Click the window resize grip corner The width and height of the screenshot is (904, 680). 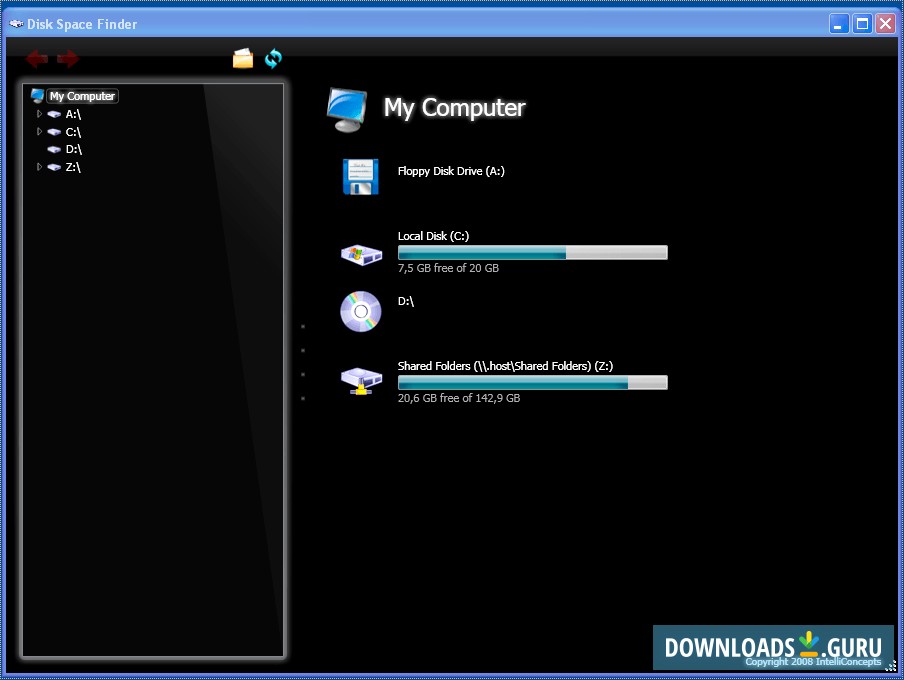tap(892, 666)
